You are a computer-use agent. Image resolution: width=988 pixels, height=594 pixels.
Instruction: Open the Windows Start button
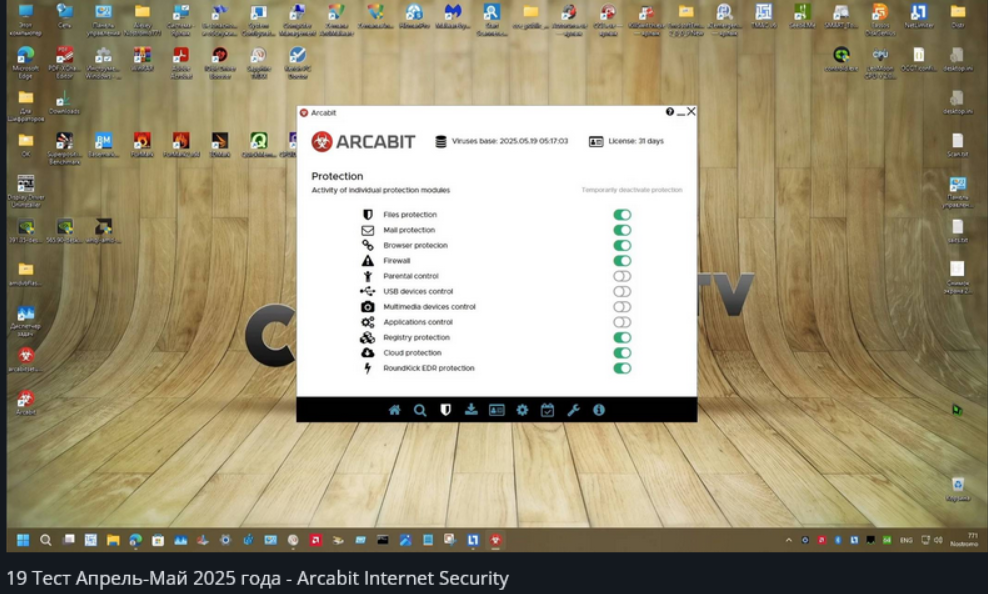click(x=23, y=540)
